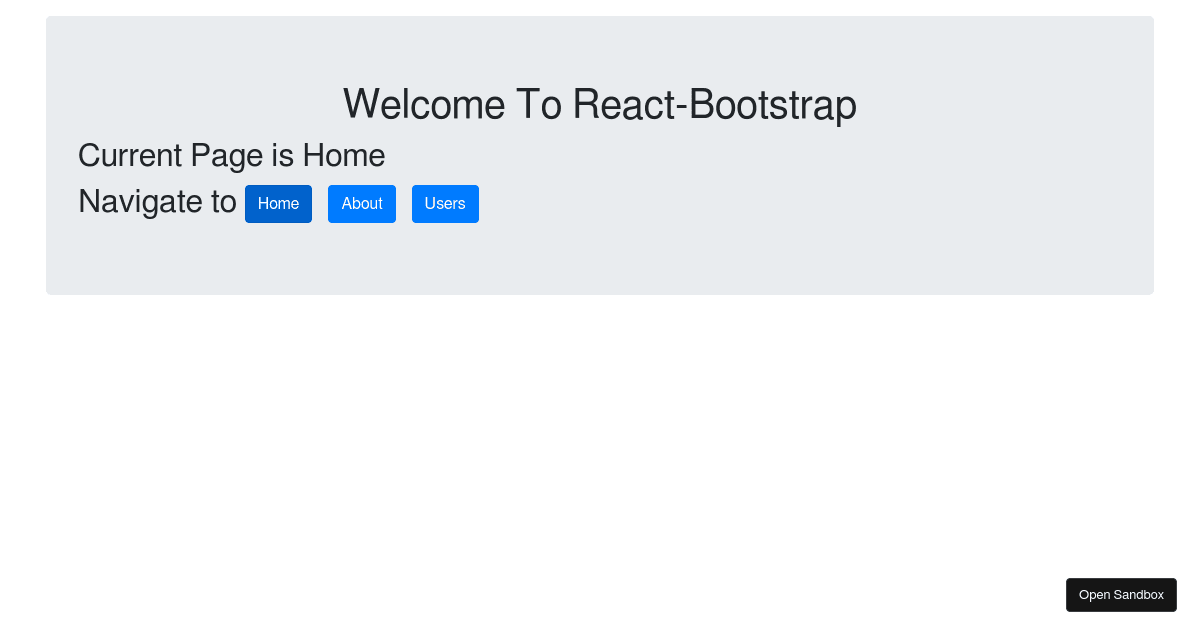The width and height of the screenshot is (1200, 630).
Task: Launch the sandbox via Open Sandbox
Action: pyautogui.click(x=1121, y=594)
